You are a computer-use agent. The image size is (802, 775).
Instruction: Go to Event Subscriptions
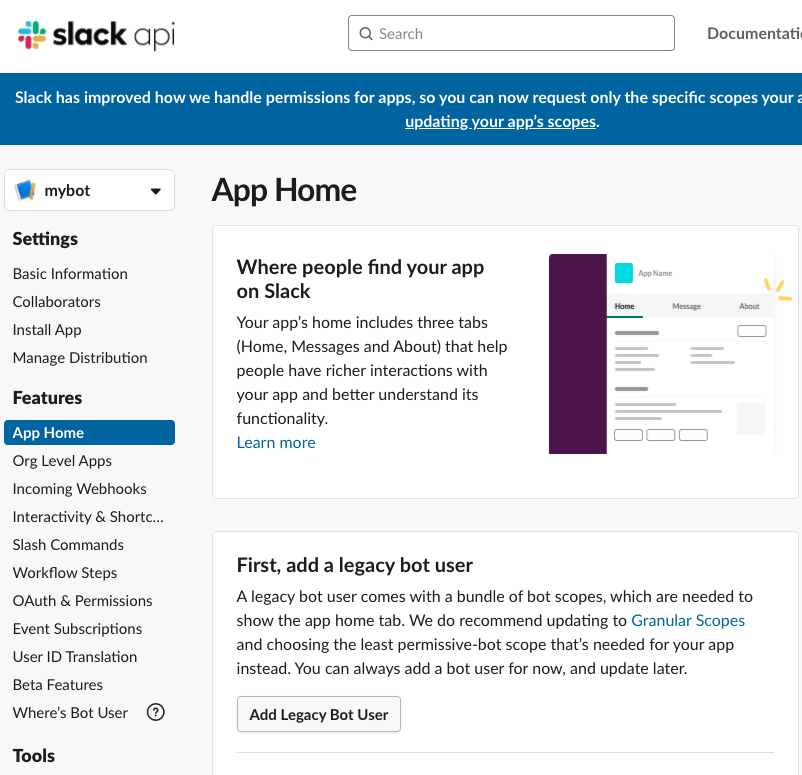click(77, 629)
